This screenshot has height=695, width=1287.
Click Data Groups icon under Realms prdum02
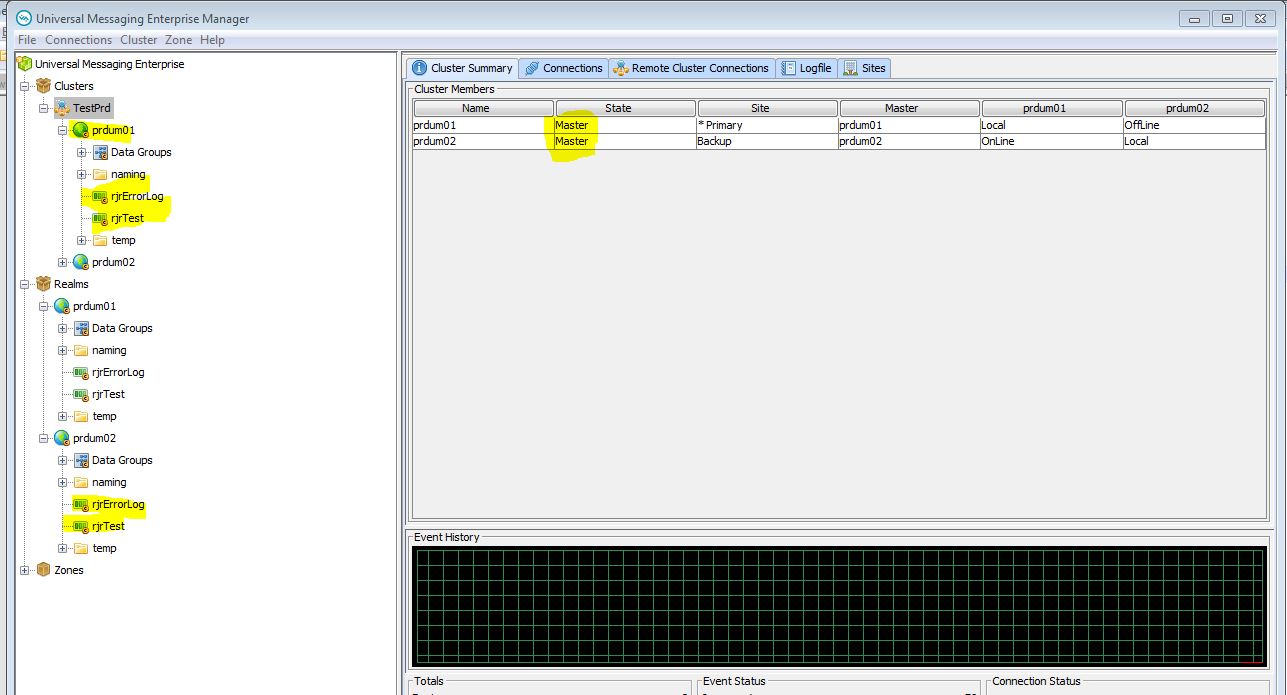(x=81, y=460)
